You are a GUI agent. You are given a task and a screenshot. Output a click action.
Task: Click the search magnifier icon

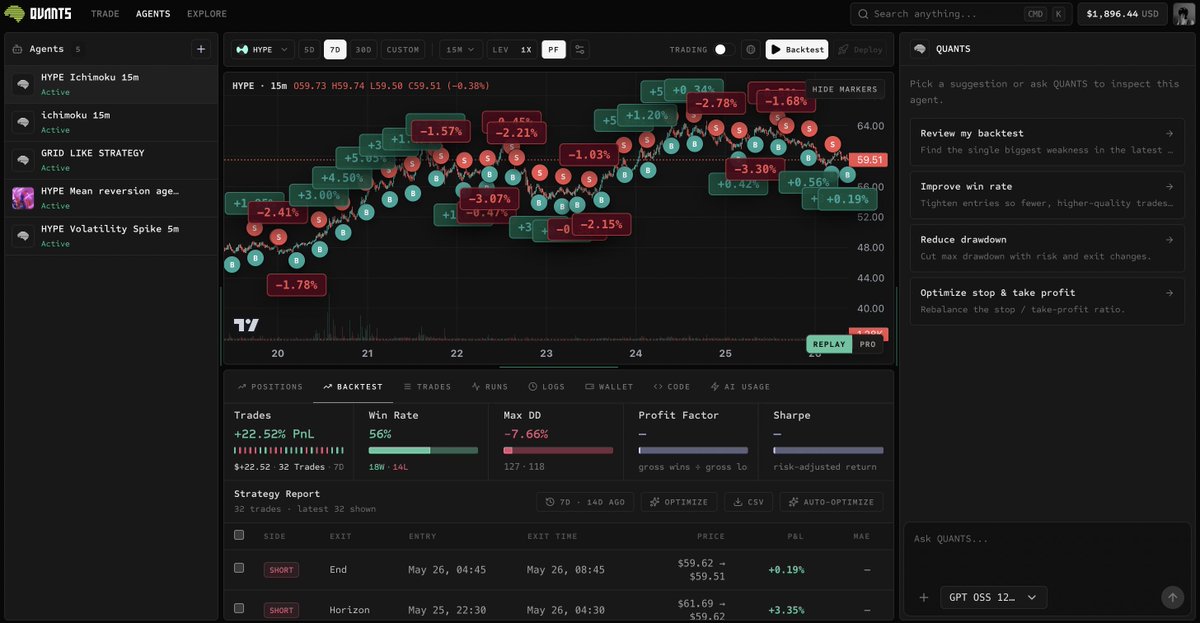pyautogui.click(x=863, y=14)
